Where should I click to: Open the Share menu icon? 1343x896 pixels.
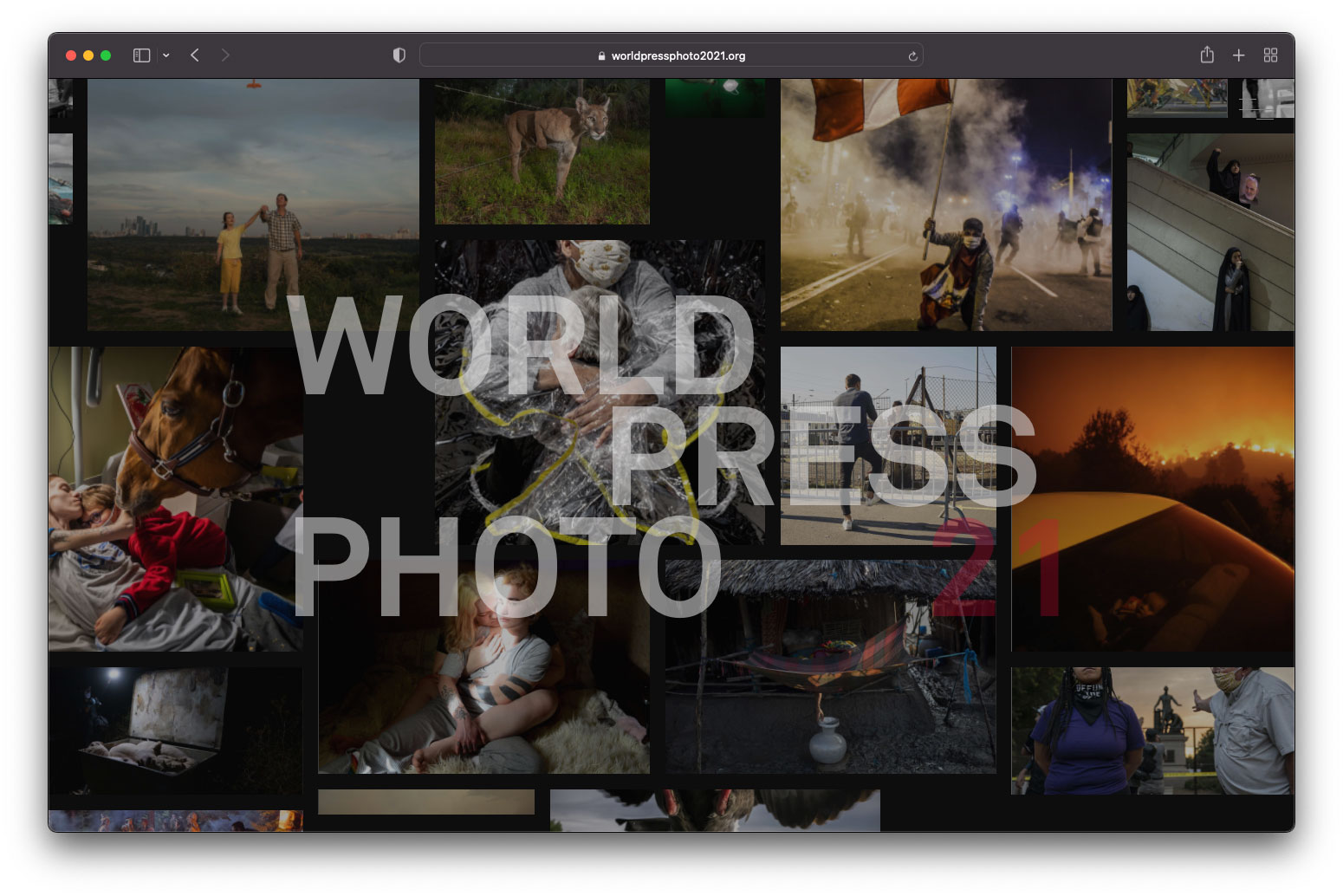(1207, 55)
